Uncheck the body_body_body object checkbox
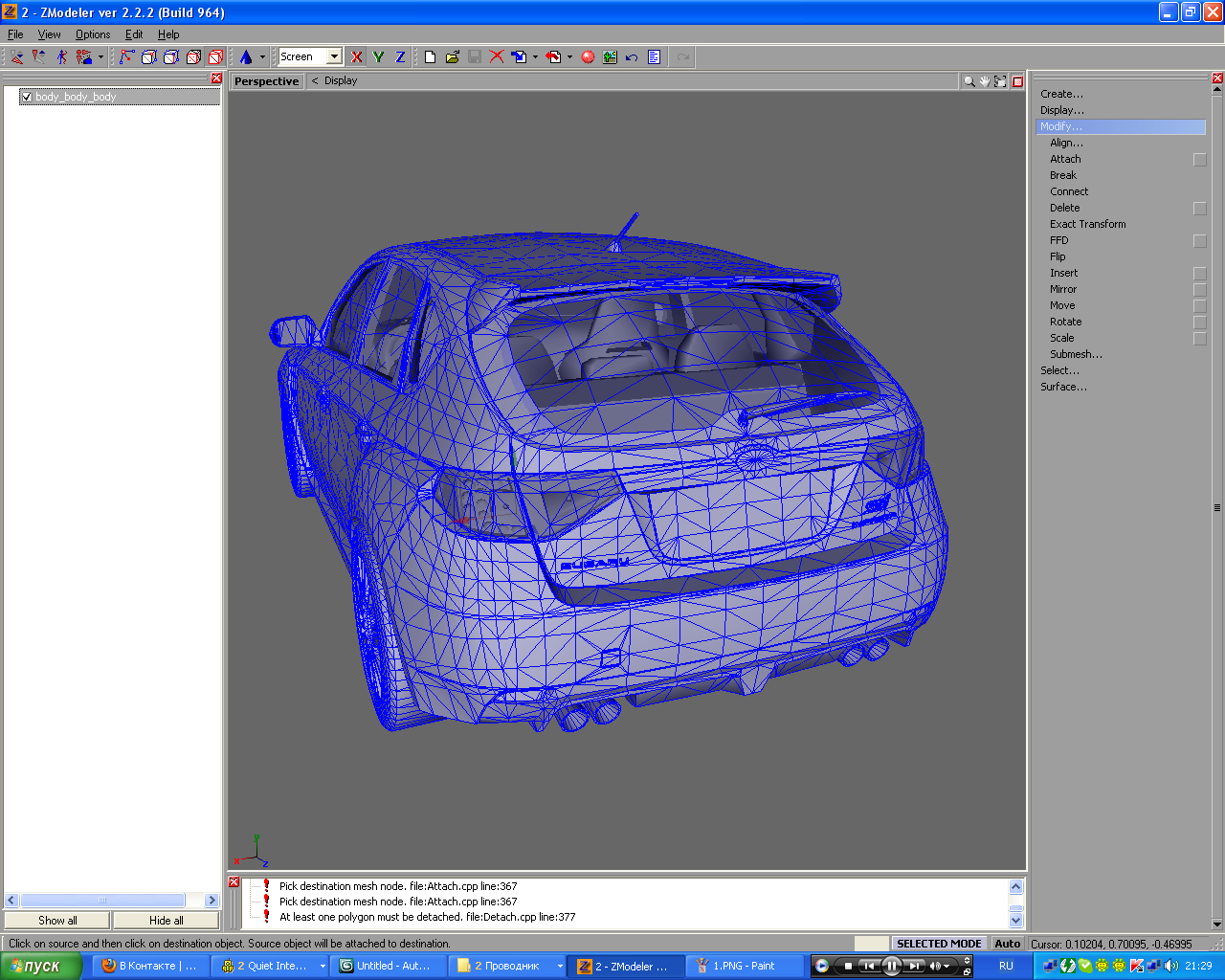This screenshot has height=980, width=1225. click(27, 97)
